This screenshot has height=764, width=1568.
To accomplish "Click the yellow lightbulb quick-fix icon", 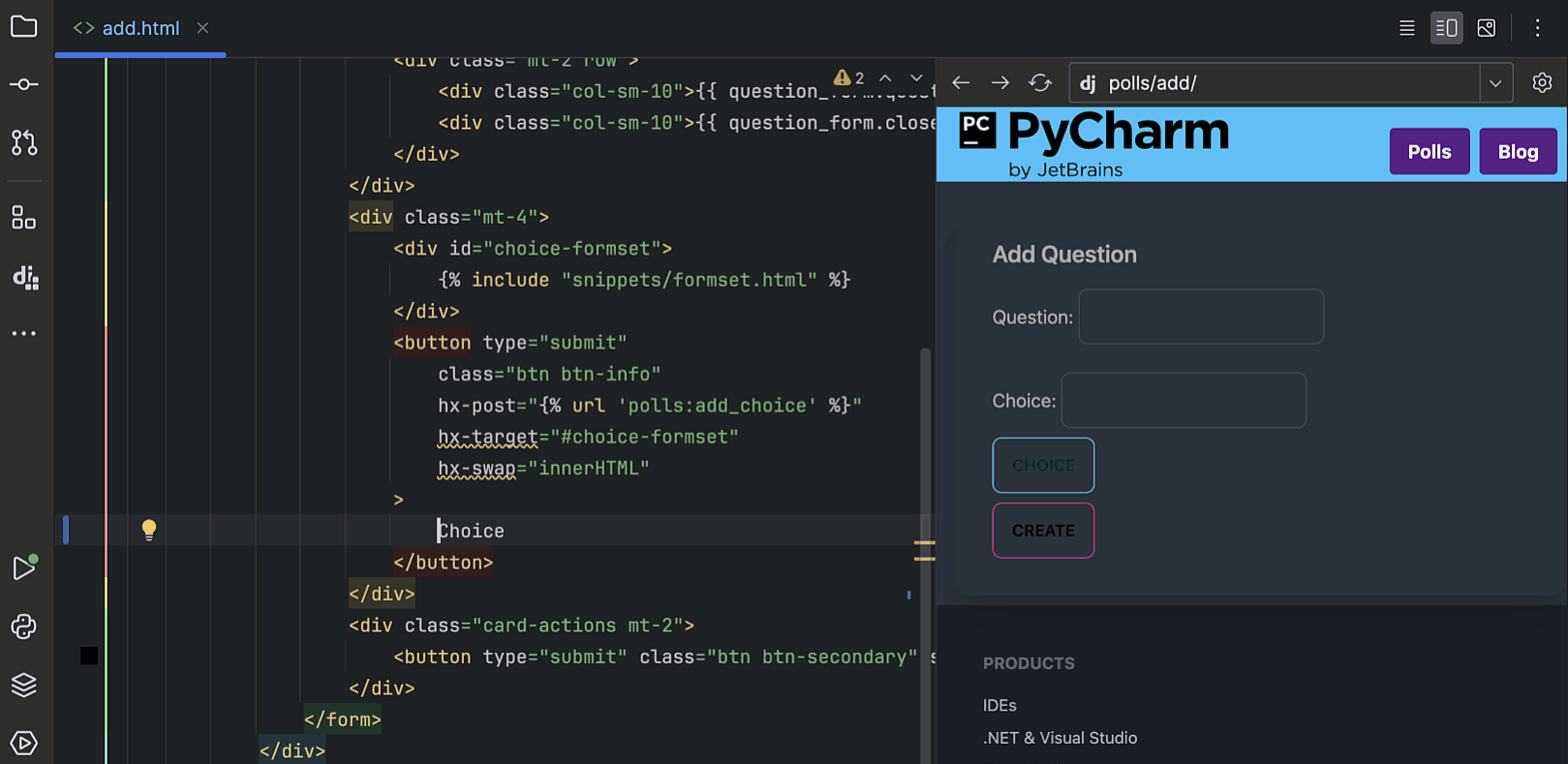I will 149,530.
